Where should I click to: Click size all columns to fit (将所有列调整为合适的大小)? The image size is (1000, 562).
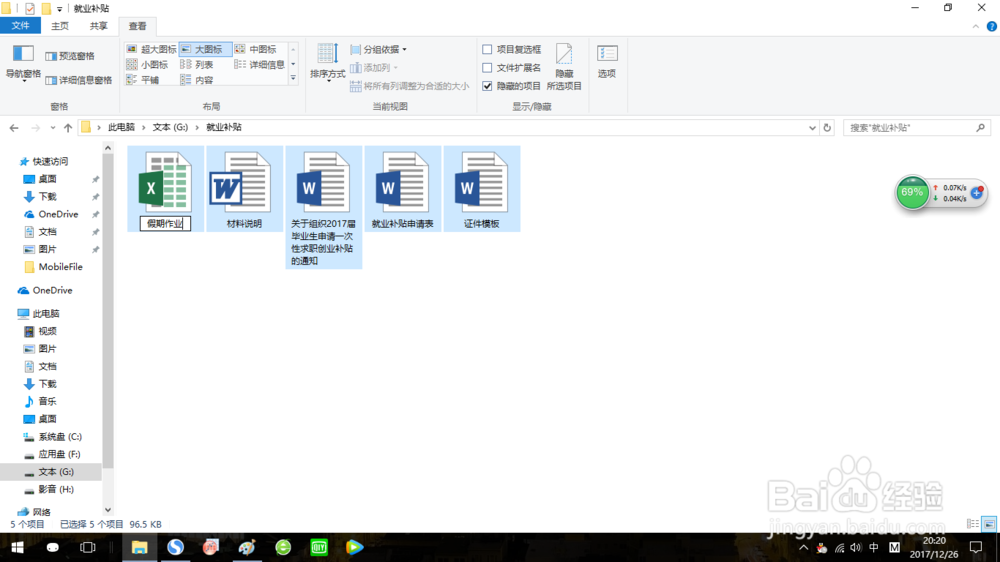409,86
